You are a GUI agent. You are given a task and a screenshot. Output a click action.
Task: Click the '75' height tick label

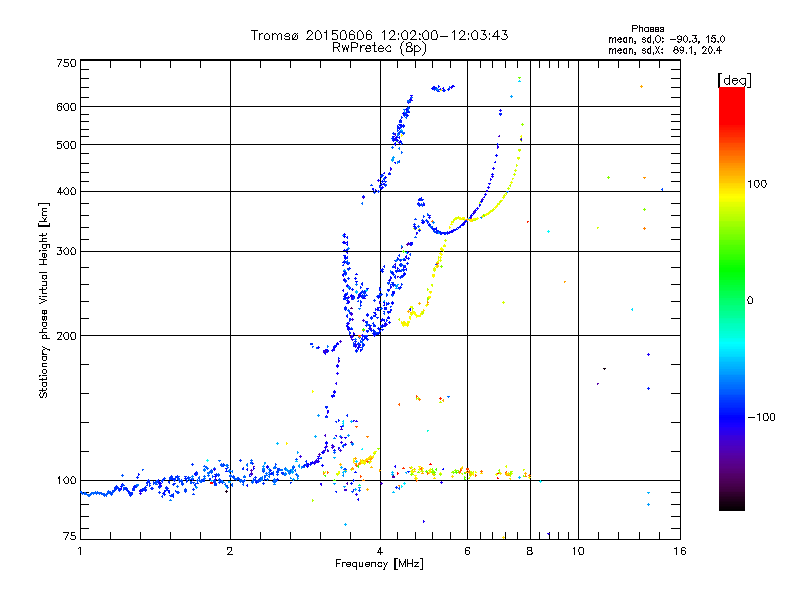point(70,536)
